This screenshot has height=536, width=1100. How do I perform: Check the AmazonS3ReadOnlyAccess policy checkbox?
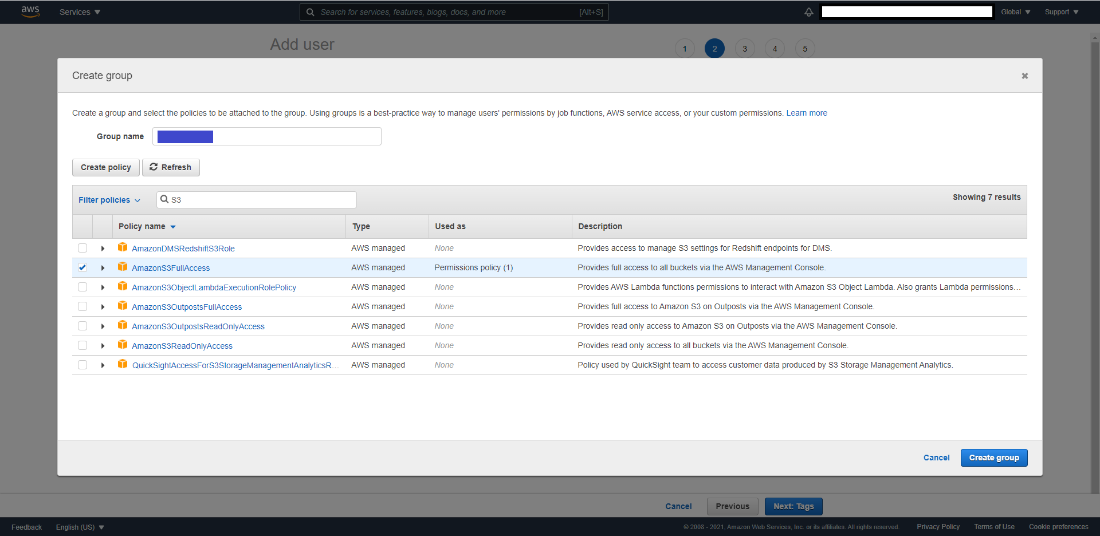(x=83, y=346)
